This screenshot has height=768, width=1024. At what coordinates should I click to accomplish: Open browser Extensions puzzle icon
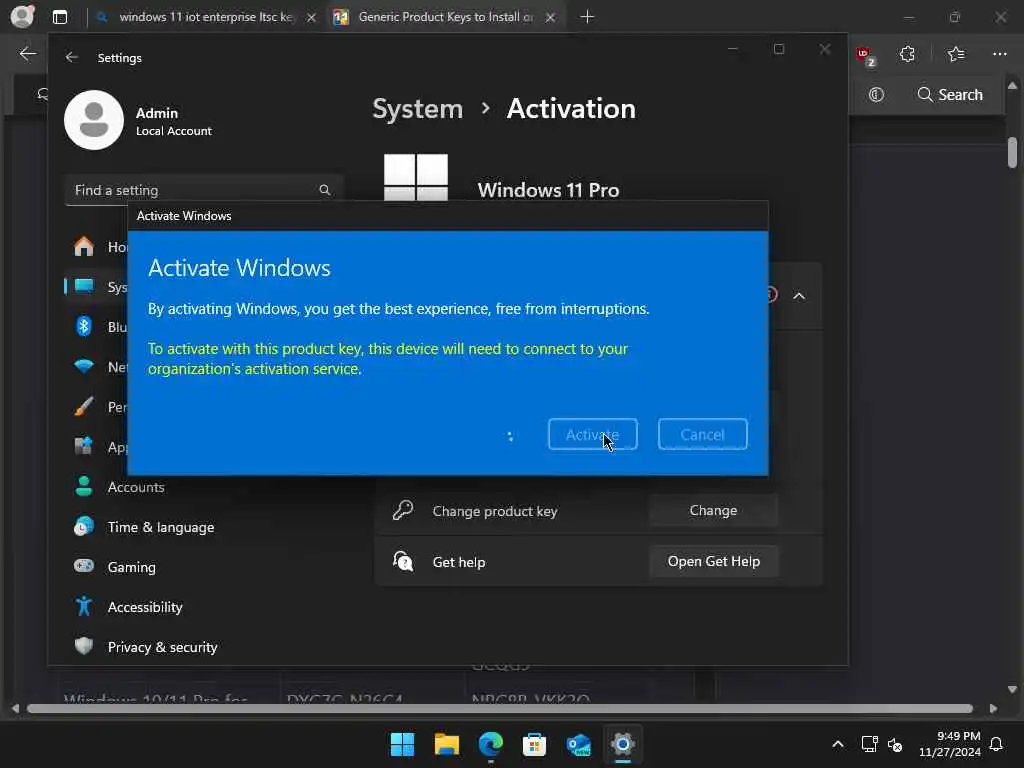coord(907,54)
